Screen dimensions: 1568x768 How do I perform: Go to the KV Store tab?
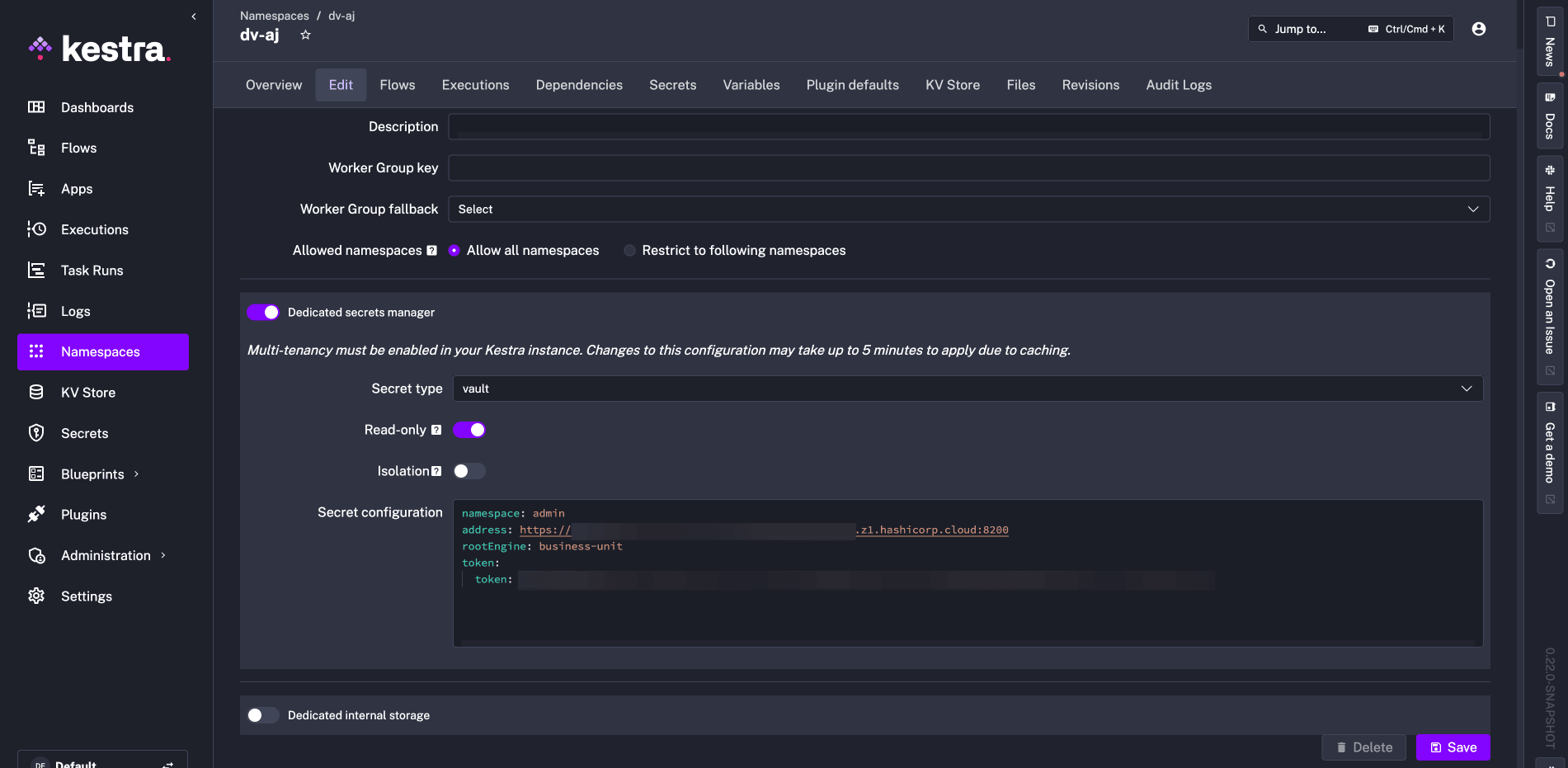coord(952,85)
